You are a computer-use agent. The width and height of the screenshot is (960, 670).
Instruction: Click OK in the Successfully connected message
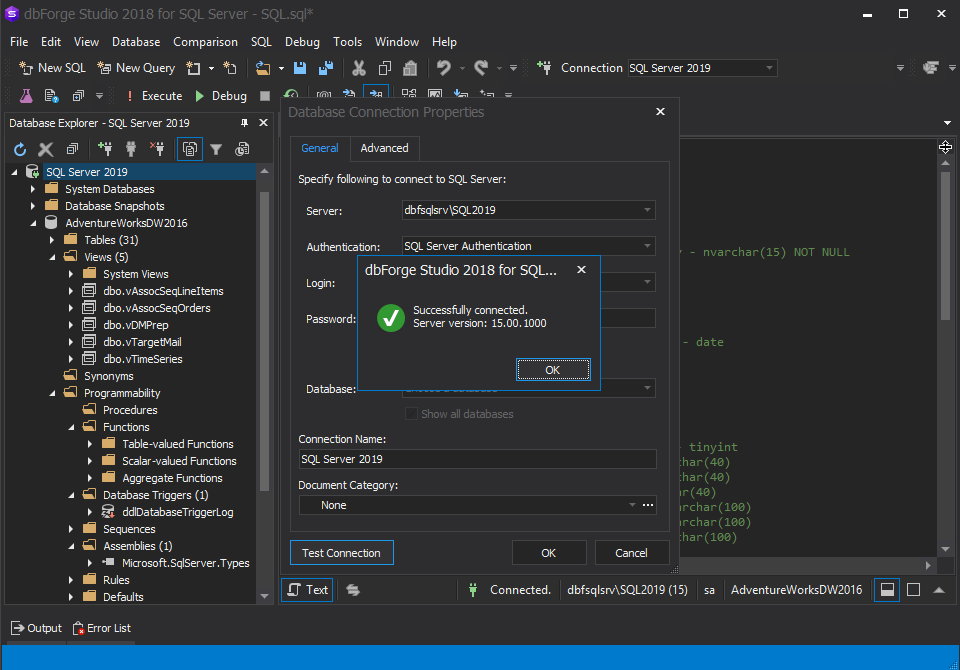pyautogui.click(x=553, y=370)
